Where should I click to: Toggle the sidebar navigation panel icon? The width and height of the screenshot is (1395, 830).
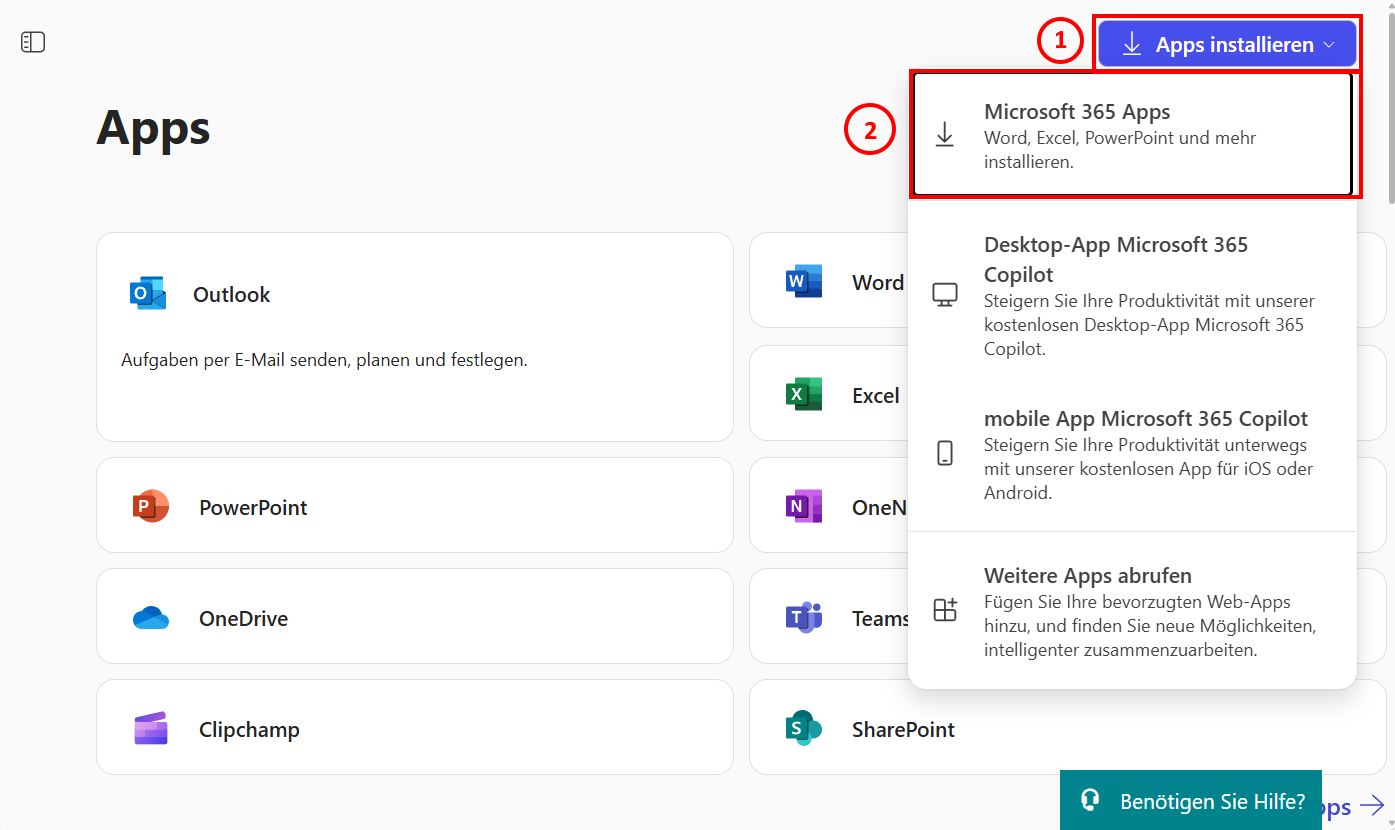33,42
